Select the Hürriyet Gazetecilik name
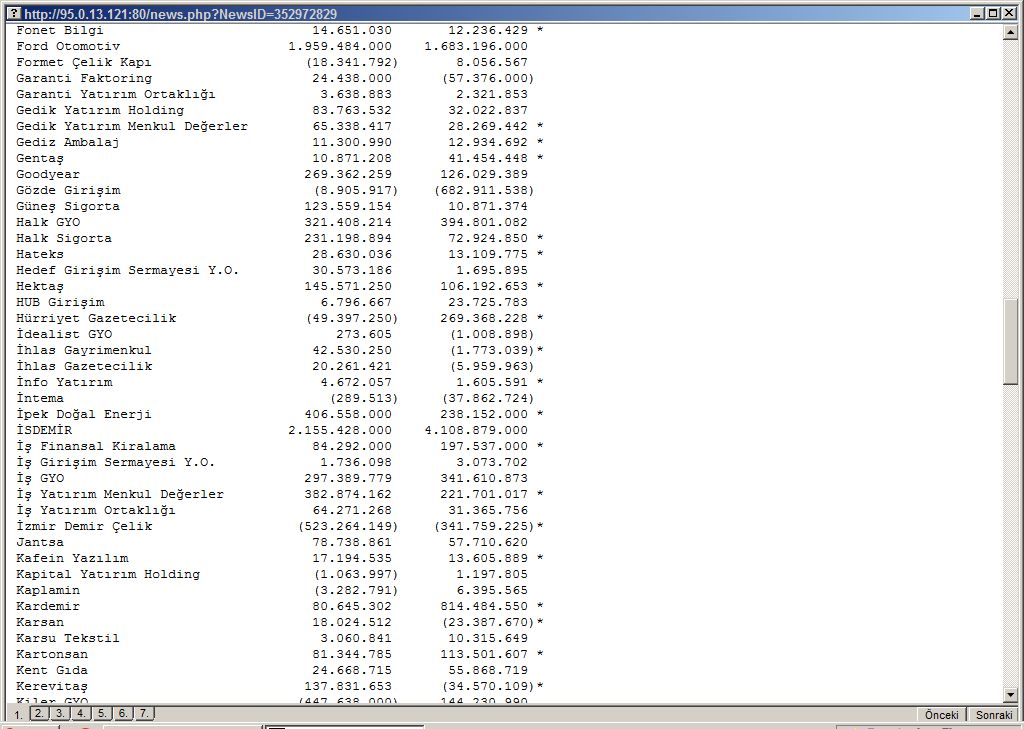This screenshot has width=1024, height=729. click(96, 318)
